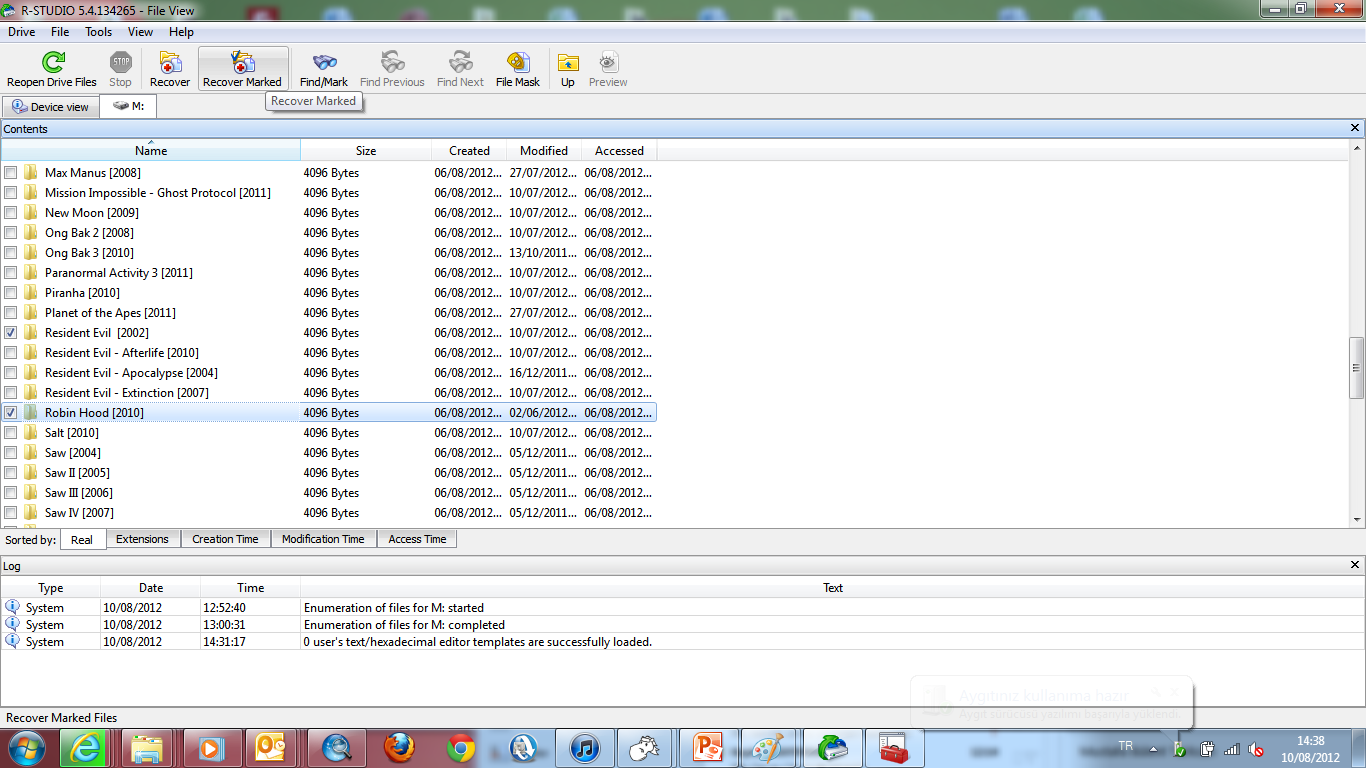This screenshot has width=1366, height=768.
Task: Click info icon of 12:52:40 log entry
Action: tap(12, 607)
